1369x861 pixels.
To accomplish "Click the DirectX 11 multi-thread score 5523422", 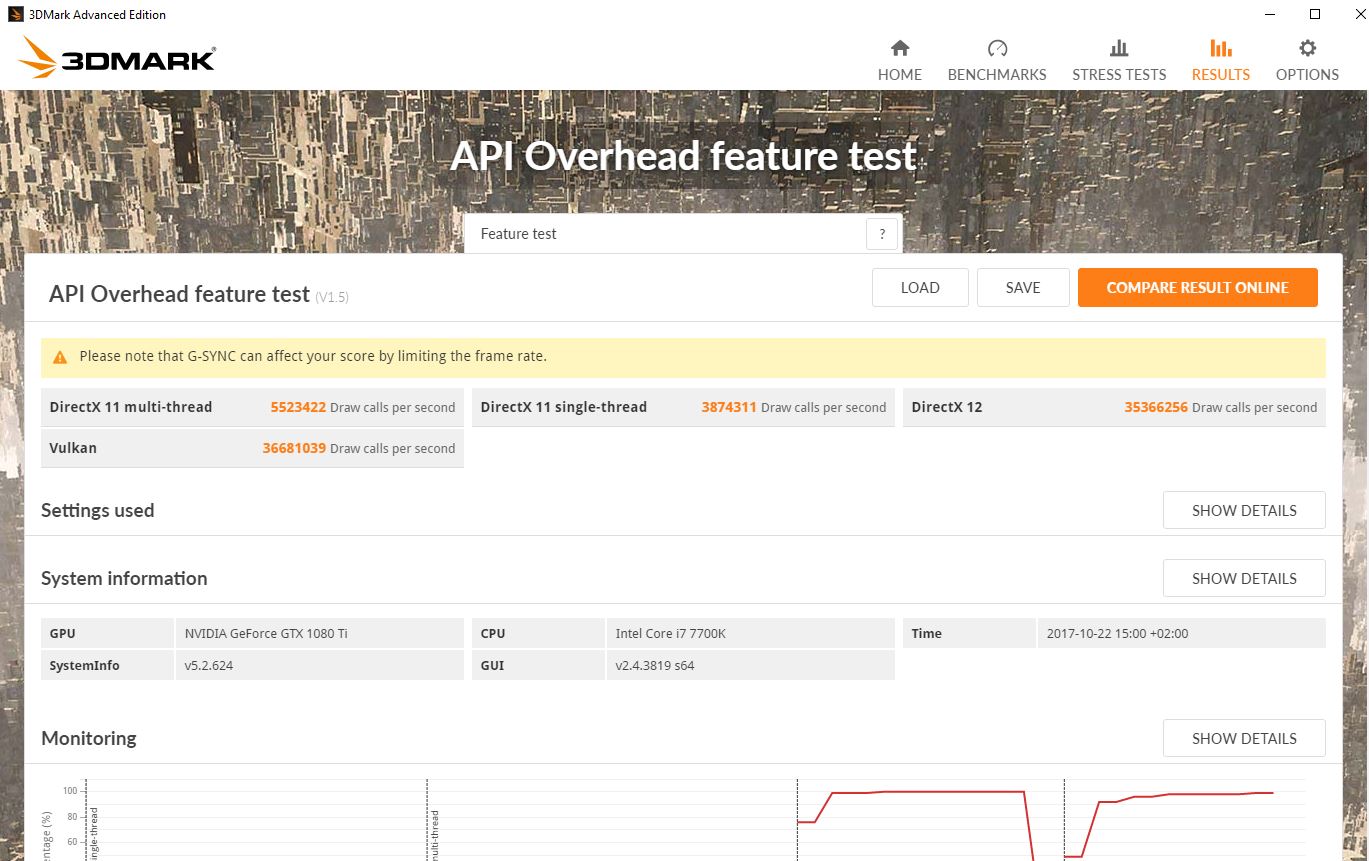I will (x=298, y=407).
